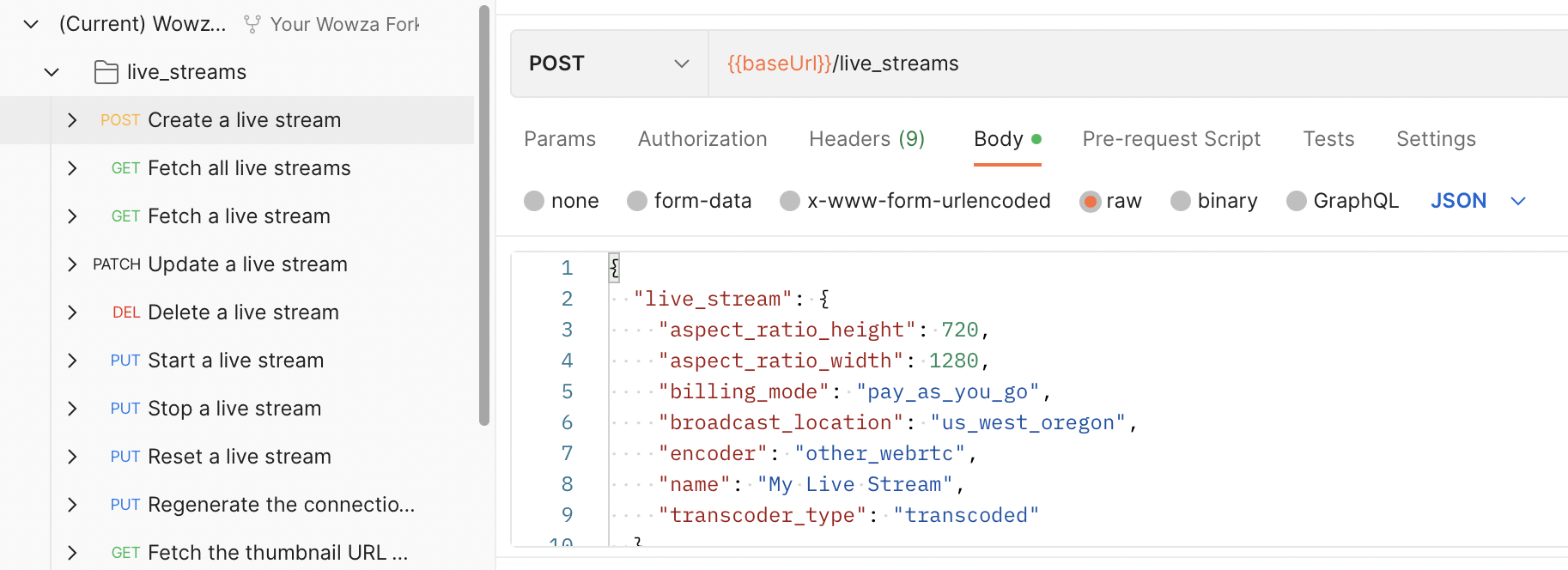Switch to the Headers (9) tab
Viewport: 1568px width, 570px height.
pos(866,139)
